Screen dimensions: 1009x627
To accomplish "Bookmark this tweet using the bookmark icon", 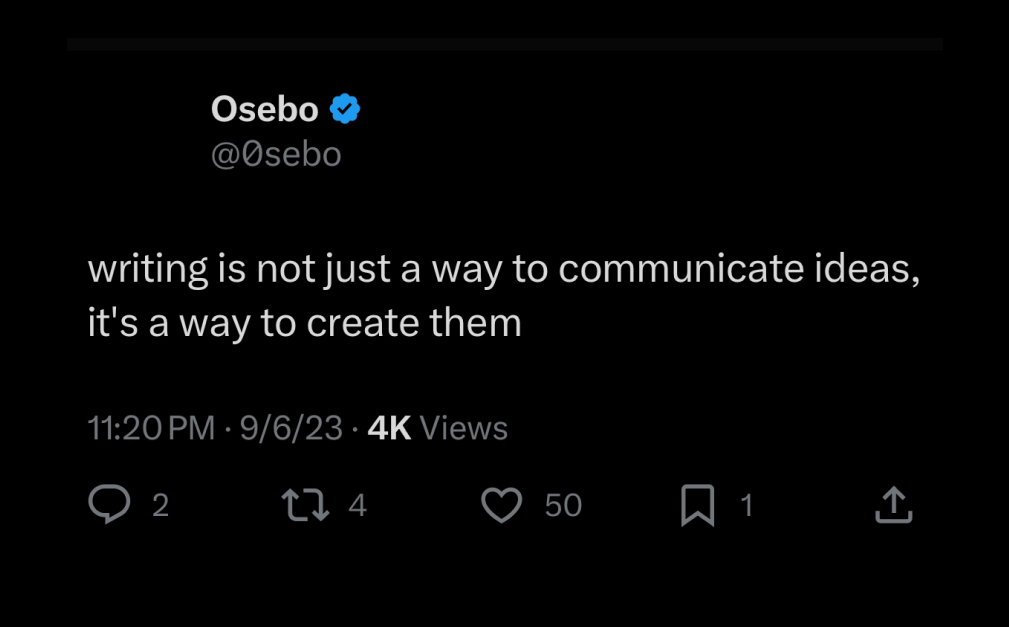I will [697, 505].
